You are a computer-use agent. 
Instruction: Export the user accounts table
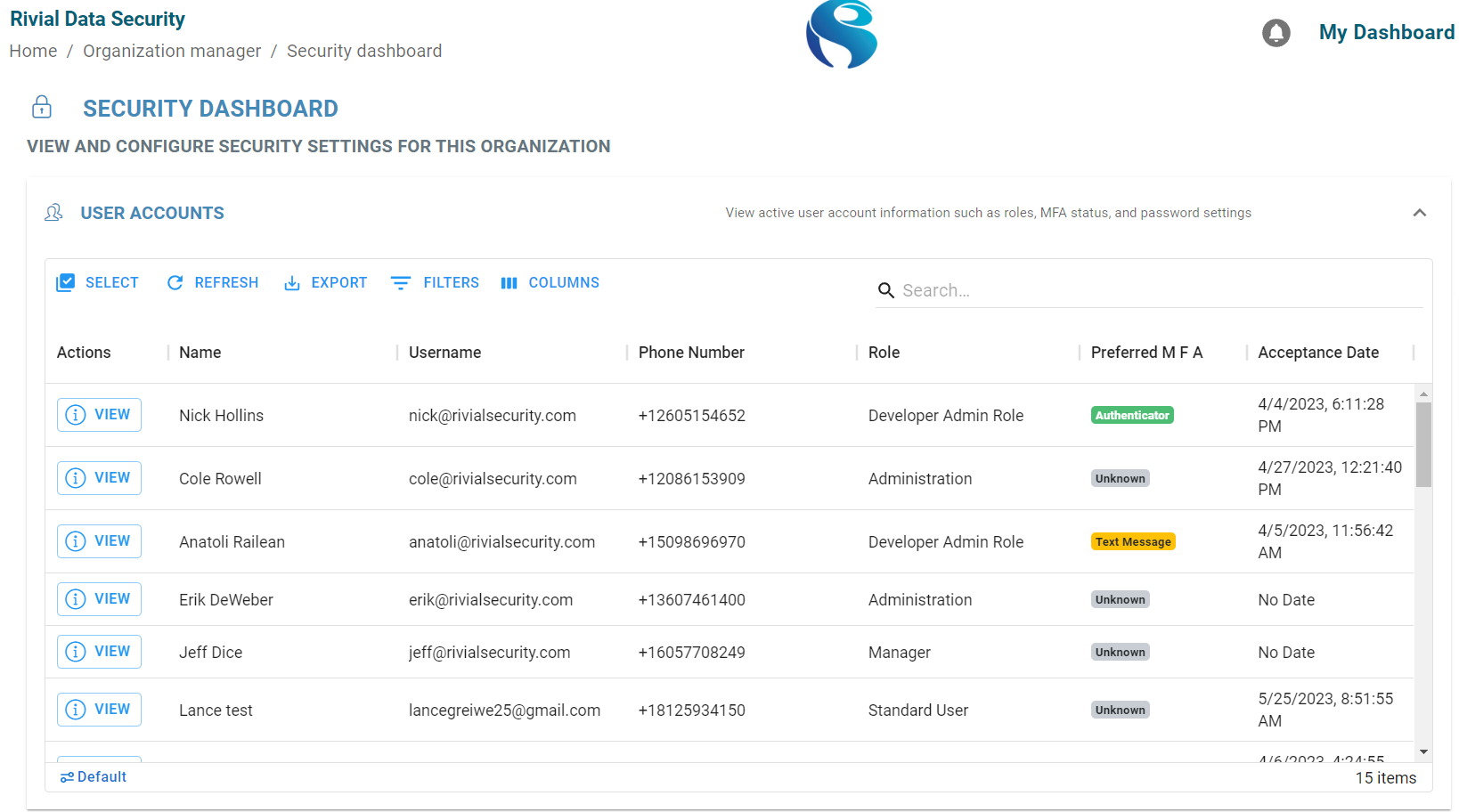pyautogui.click(x=325, y=282)
